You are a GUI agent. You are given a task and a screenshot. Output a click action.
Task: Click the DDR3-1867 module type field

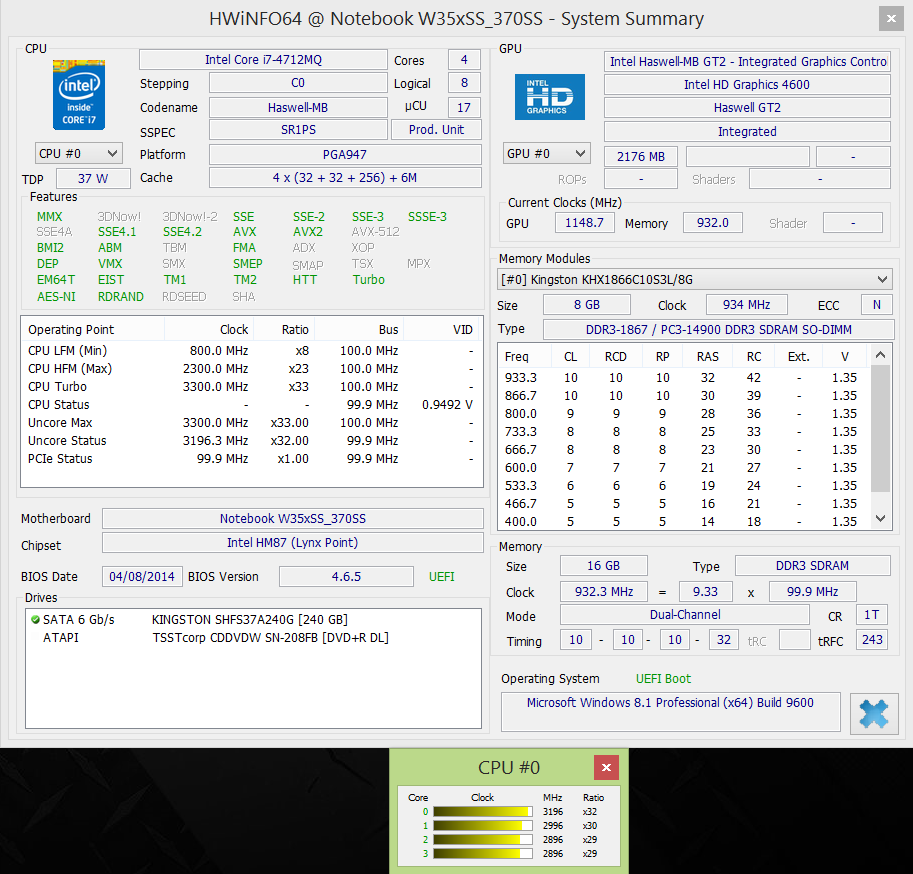click(719, 330)
